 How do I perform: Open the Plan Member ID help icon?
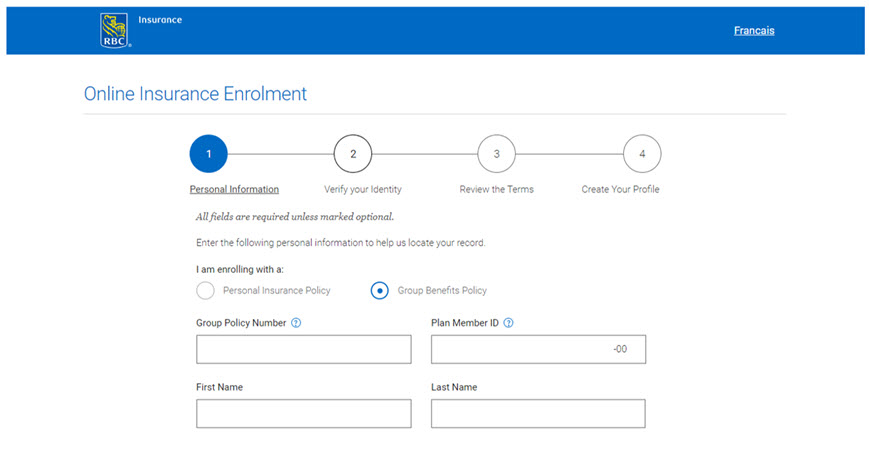(x=508, y=323)
